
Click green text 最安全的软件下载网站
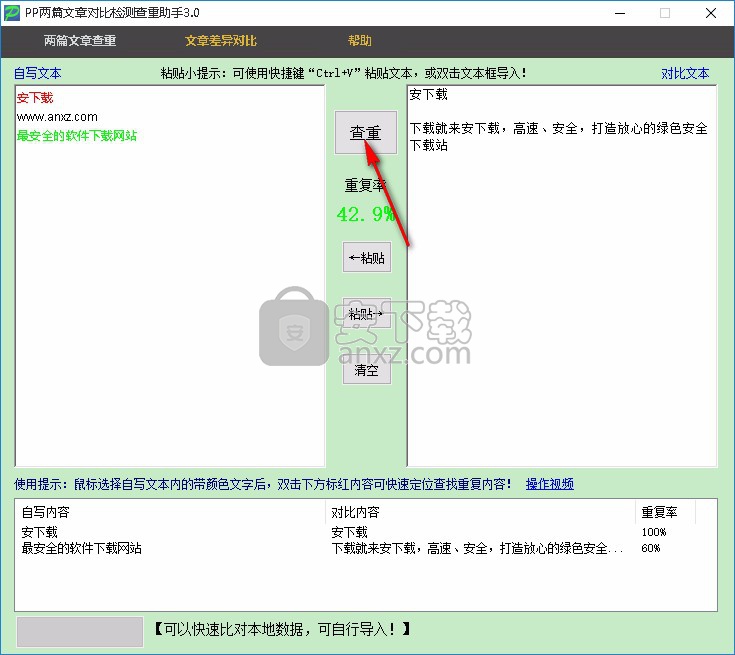click(77, 136)
